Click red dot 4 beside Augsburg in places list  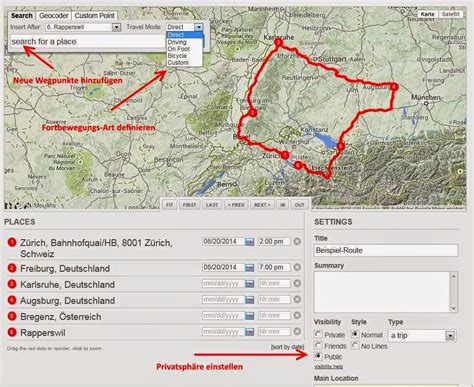[12, 300]
